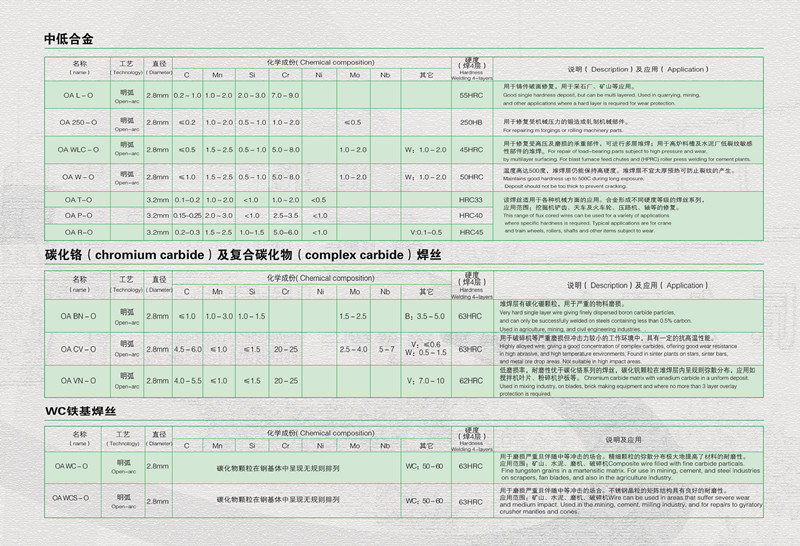800x546 pixels.
Task: Click the carbon value 0.1-0.2 in the OA T-O row
Action: 187,200
